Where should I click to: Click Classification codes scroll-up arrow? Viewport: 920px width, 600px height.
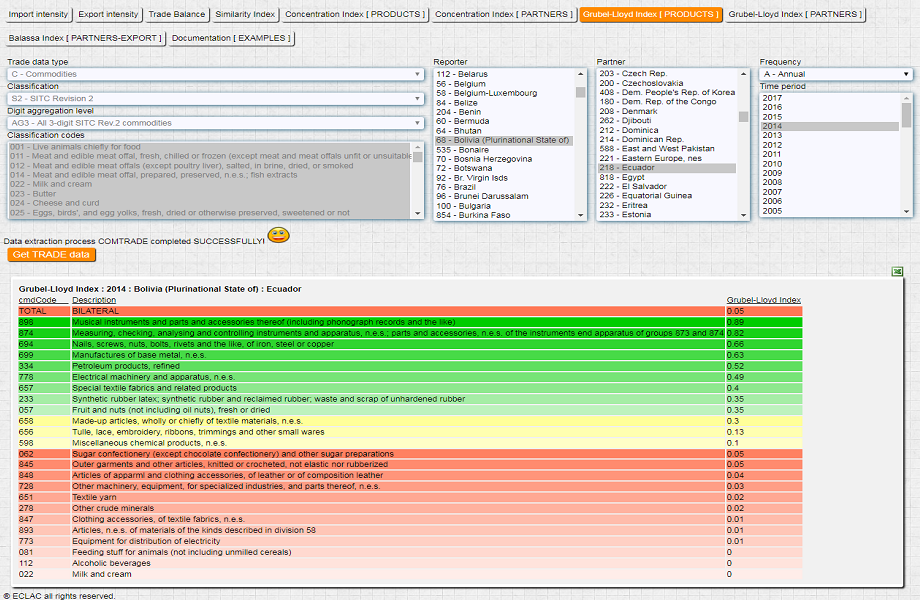click(x=418, y=147)
